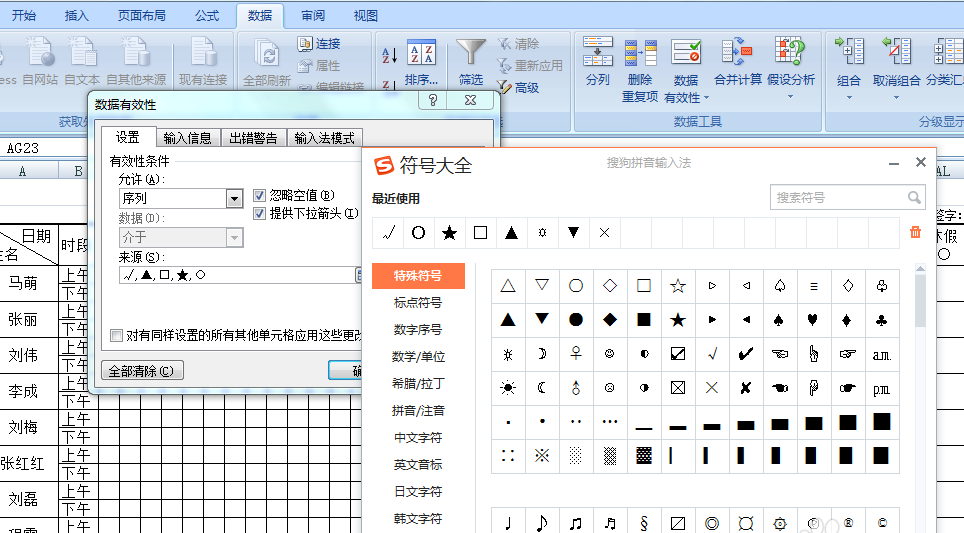Click the search magnifier in symbol panel
This screenshot has width=964, height=533.
click(914, 197)
